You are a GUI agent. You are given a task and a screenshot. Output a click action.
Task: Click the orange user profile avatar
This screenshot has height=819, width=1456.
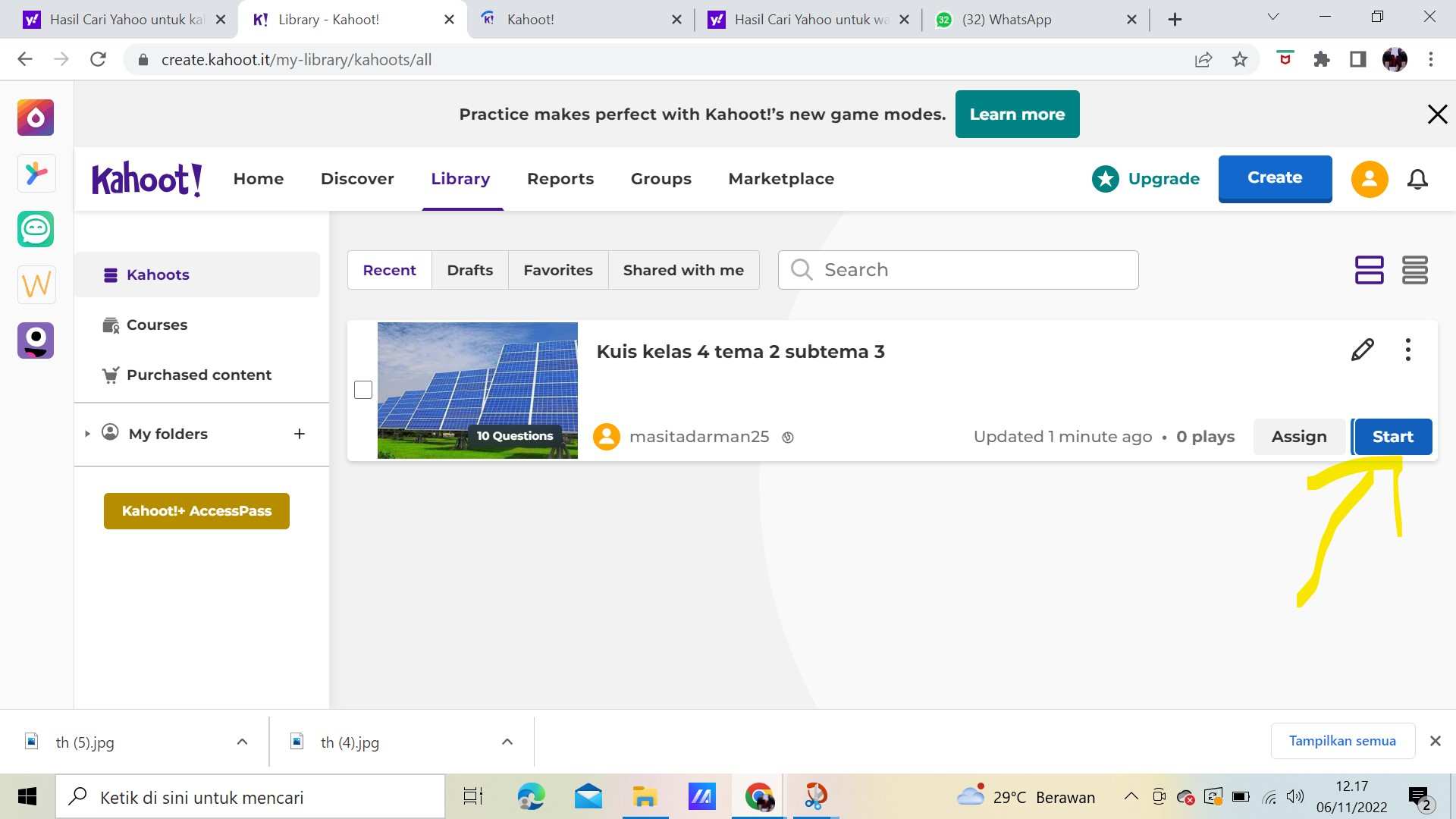point(1370,179)
